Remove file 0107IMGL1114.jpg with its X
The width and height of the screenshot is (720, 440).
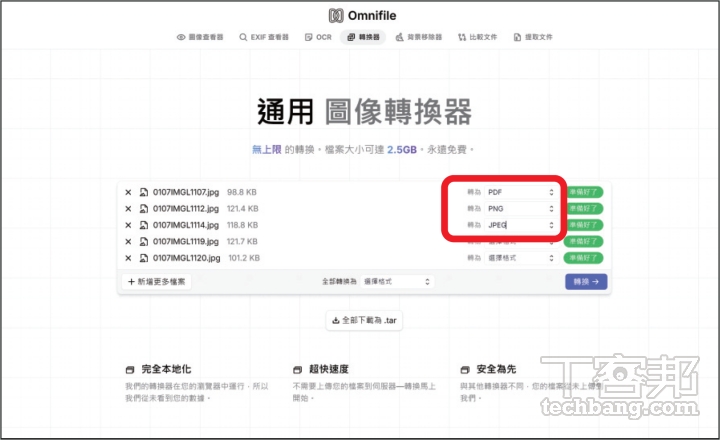pos(128,225)
